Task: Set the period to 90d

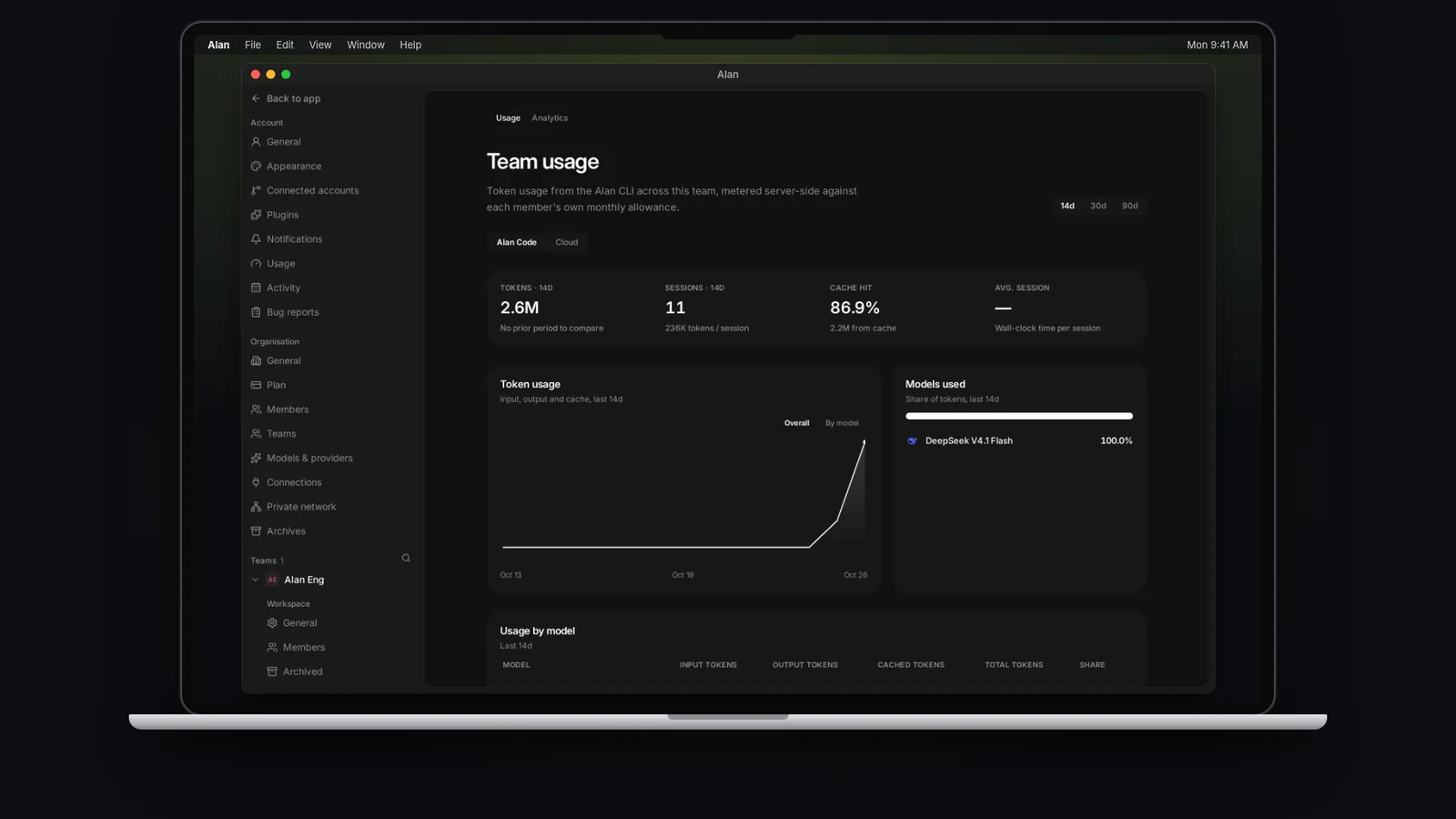Action: pos(1130,206)
